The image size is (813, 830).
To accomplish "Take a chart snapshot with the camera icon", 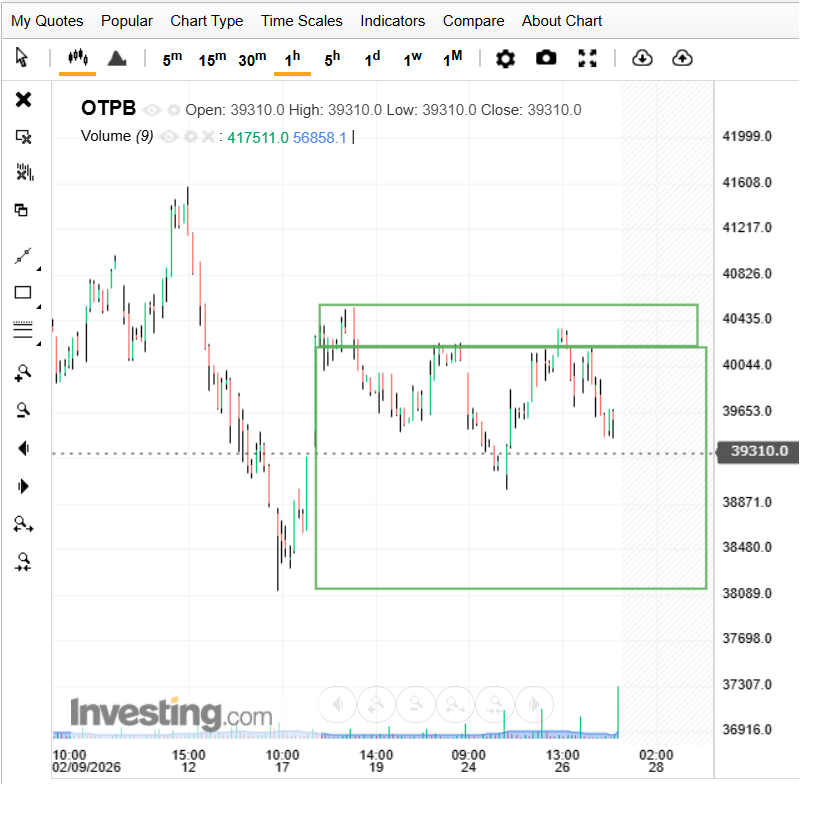I will tap(546, 59).
